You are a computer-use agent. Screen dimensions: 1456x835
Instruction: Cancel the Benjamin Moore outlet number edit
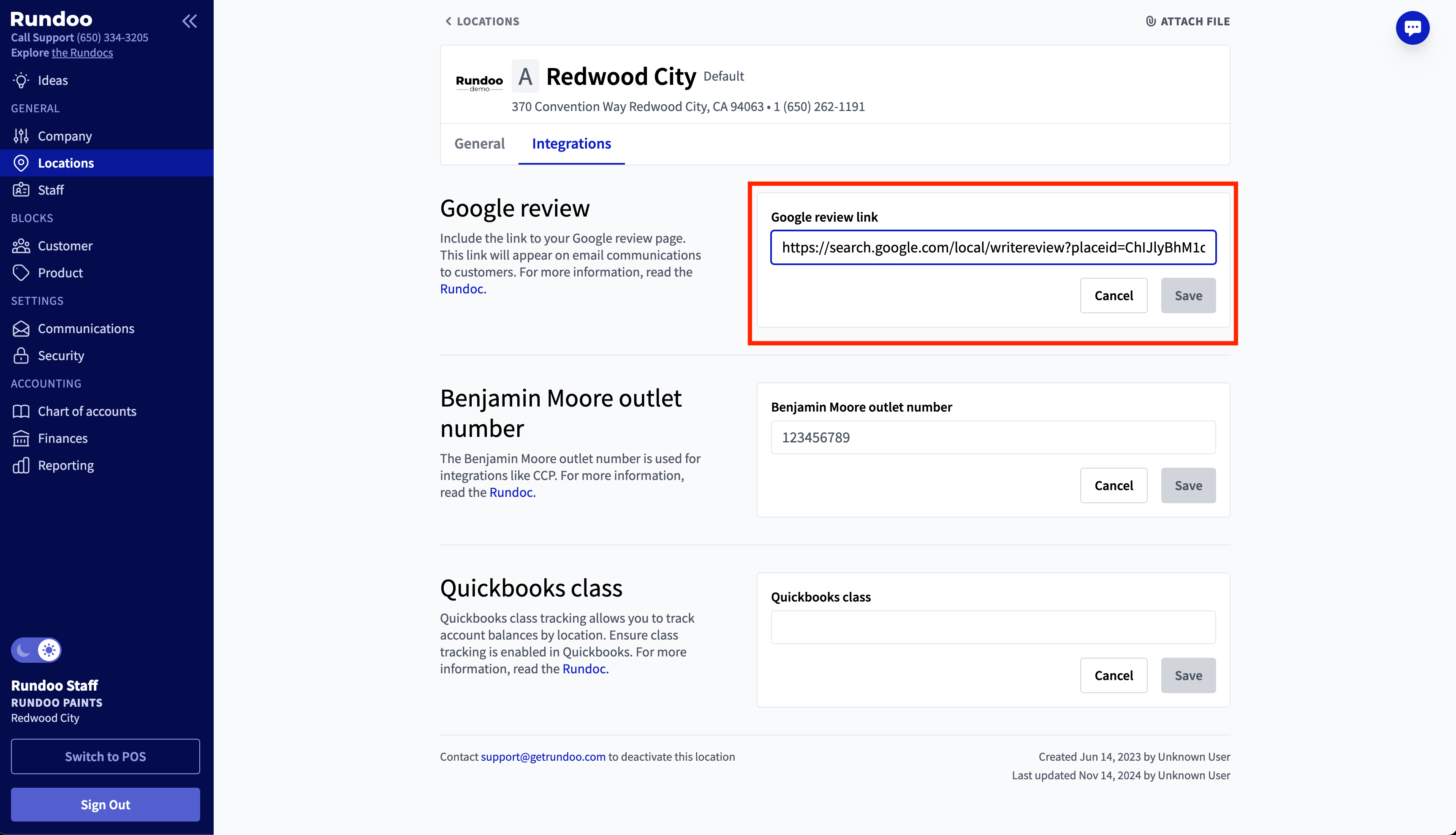1114,485
